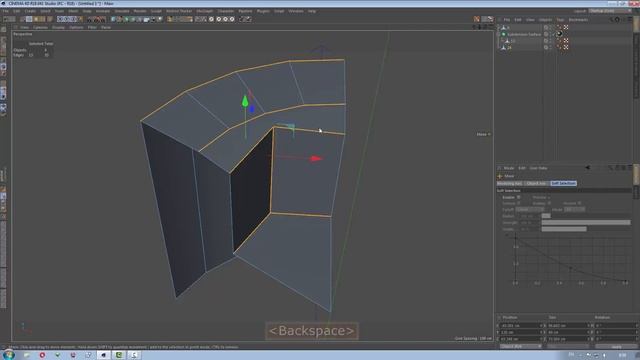Screen dimensions: 640x360
Task: Click the Subdivision Surface object icon
Action: point(504,34)
